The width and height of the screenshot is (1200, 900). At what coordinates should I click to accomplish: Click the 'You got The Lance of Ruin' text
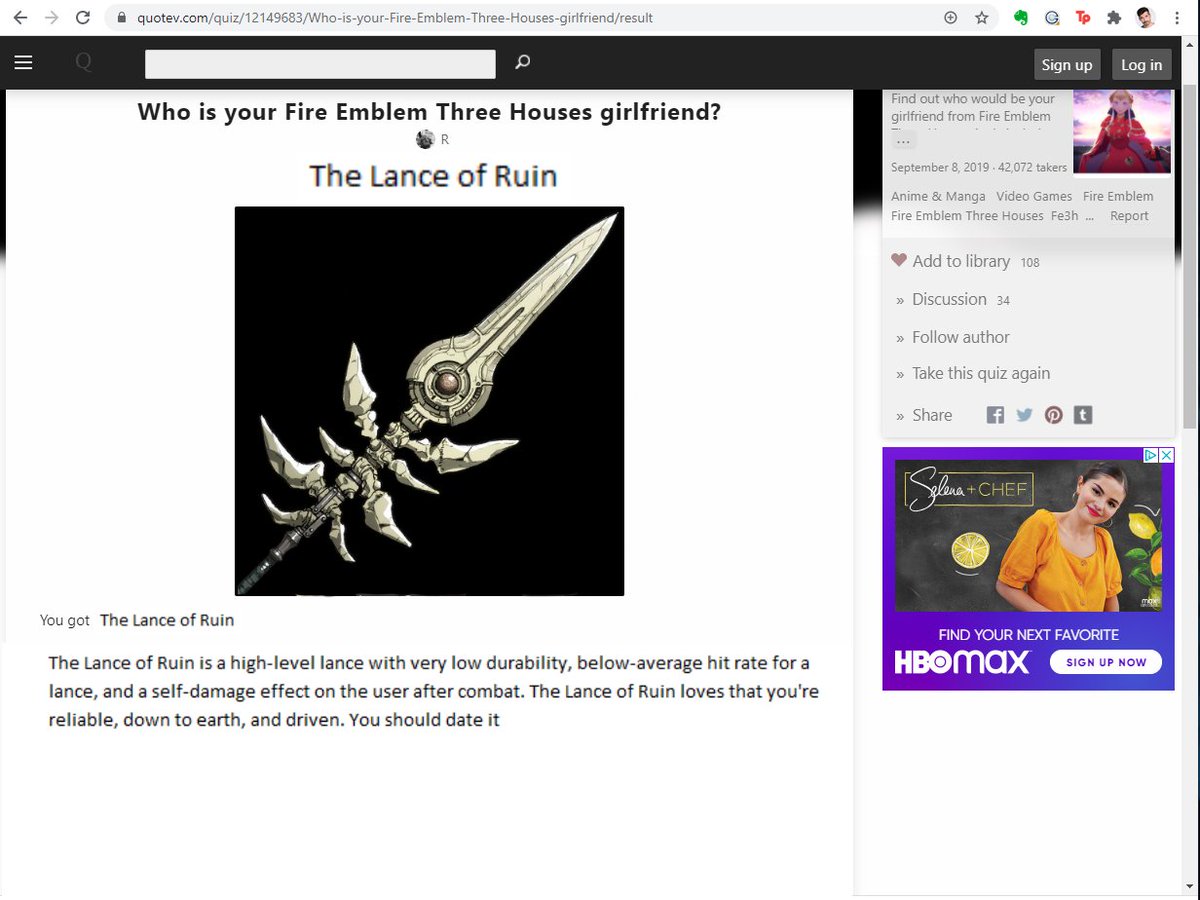[x=137, y=620]
